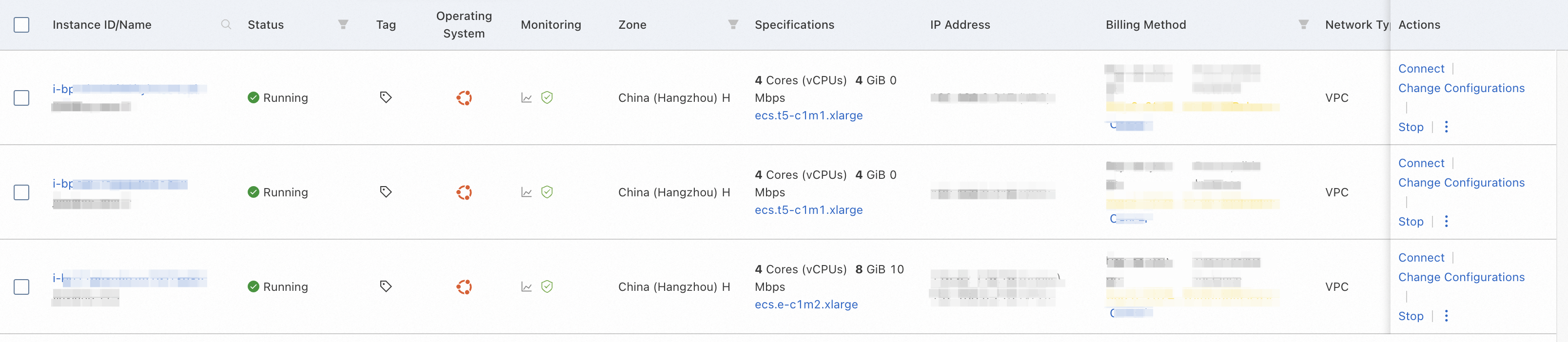Click the tag icon in third instance row

tap(385, 286)
